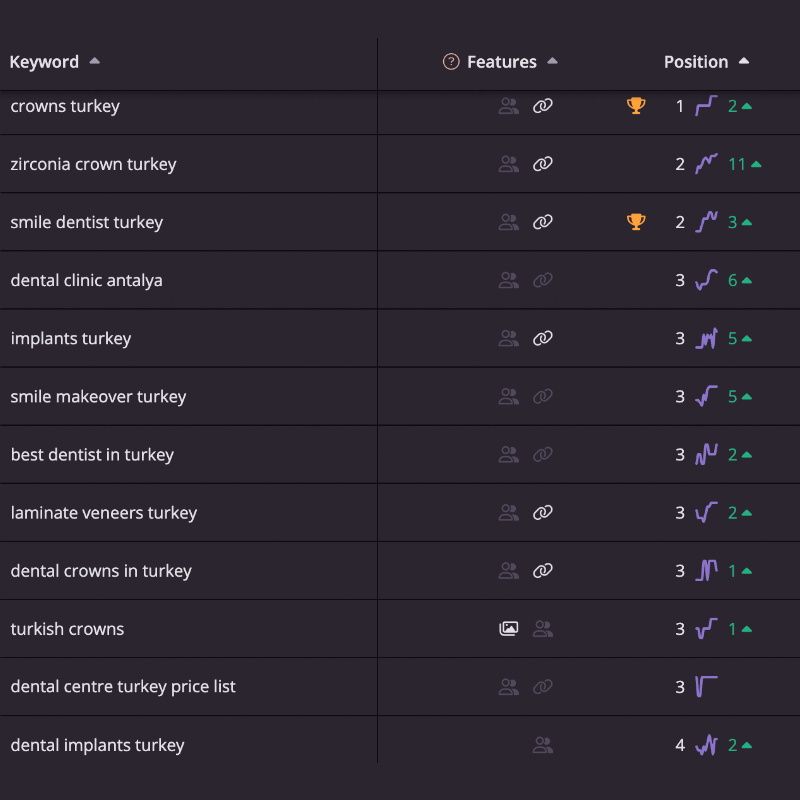Click the image pack icon for turkish crowns
This screenshot has width=800, height=800.
tap(508, 629)
